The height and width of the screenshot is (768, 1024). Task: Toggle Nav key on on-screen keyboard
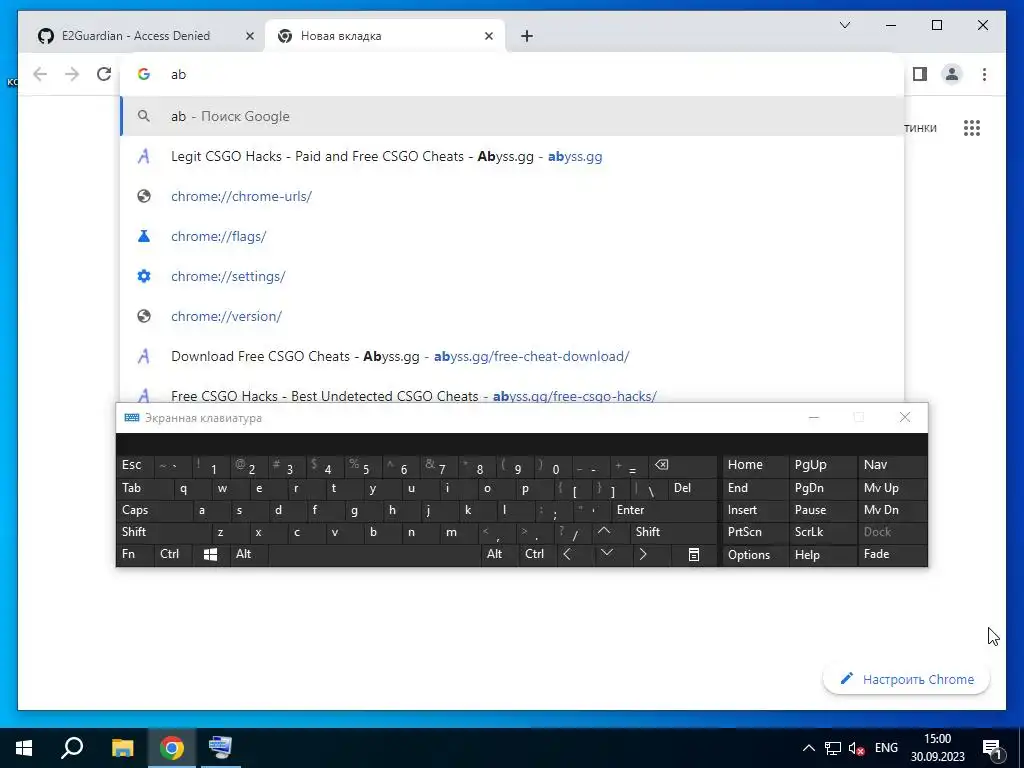click(891, 465)
